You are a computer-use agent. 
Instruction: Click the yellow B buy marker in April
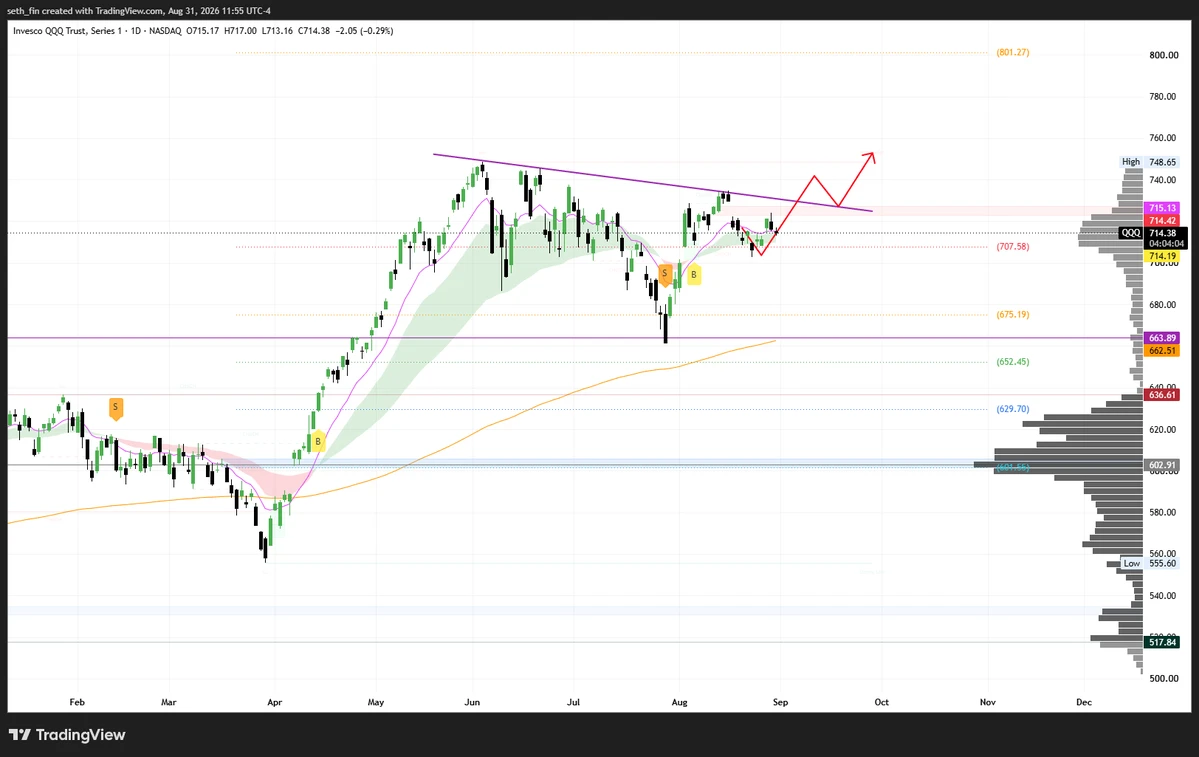pos(317,441)
